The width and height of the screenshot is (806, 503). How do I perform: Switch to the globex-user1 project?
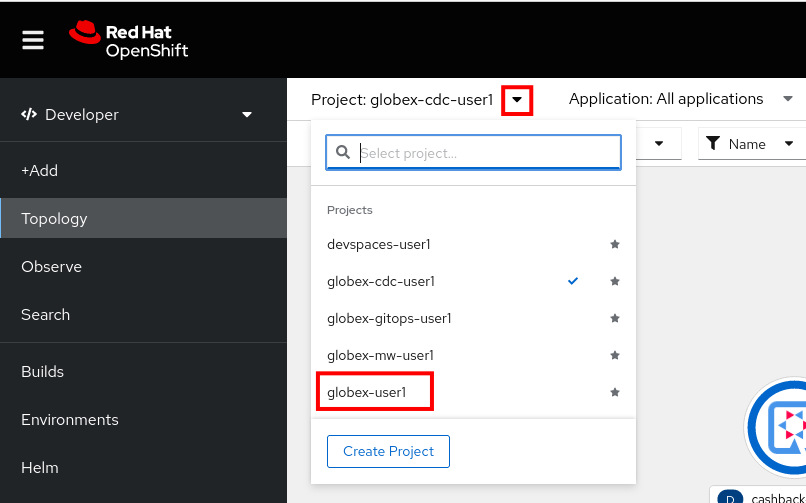click(x=367, y=393)
